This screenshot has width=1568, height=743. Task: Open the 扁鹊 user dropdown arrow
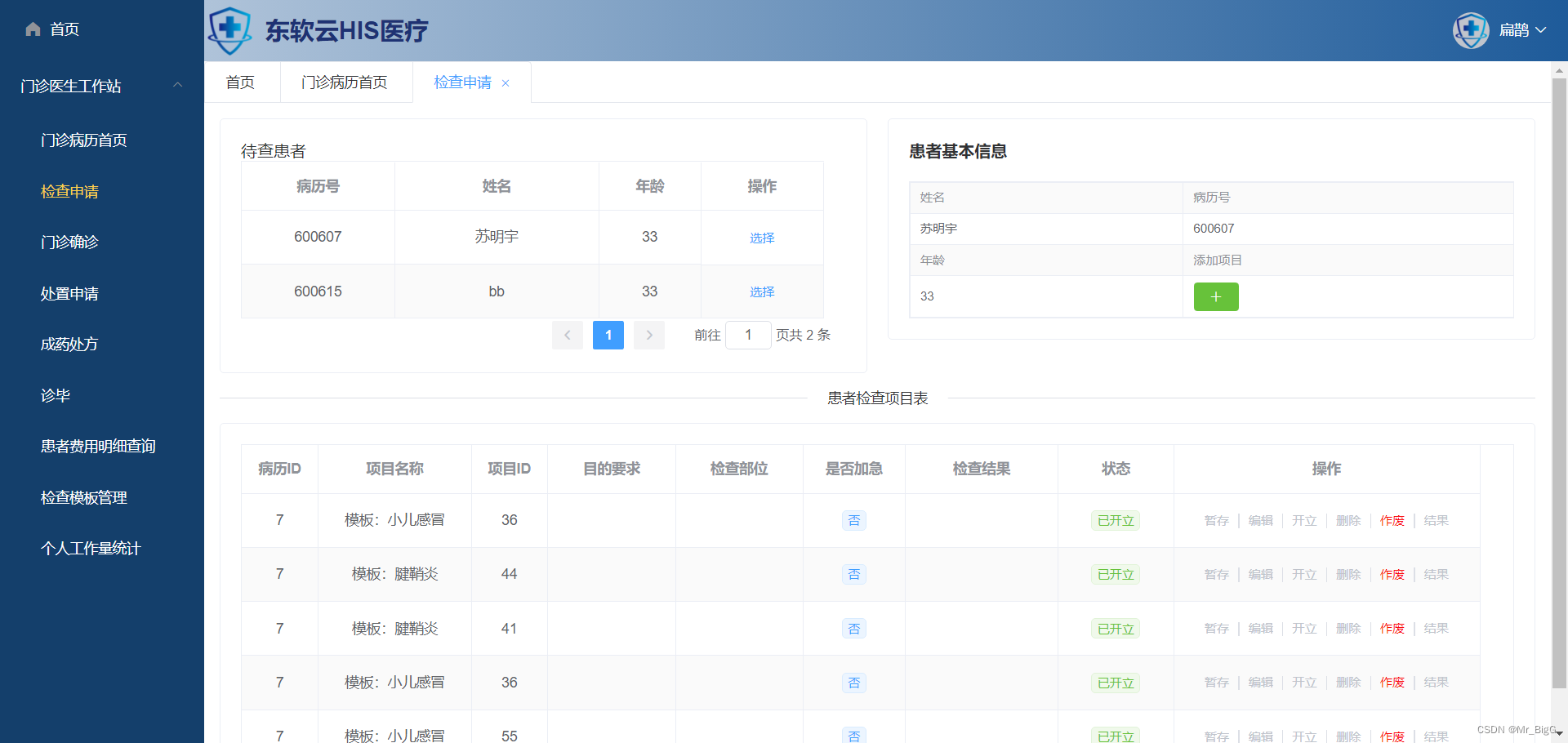(1541, 30)
